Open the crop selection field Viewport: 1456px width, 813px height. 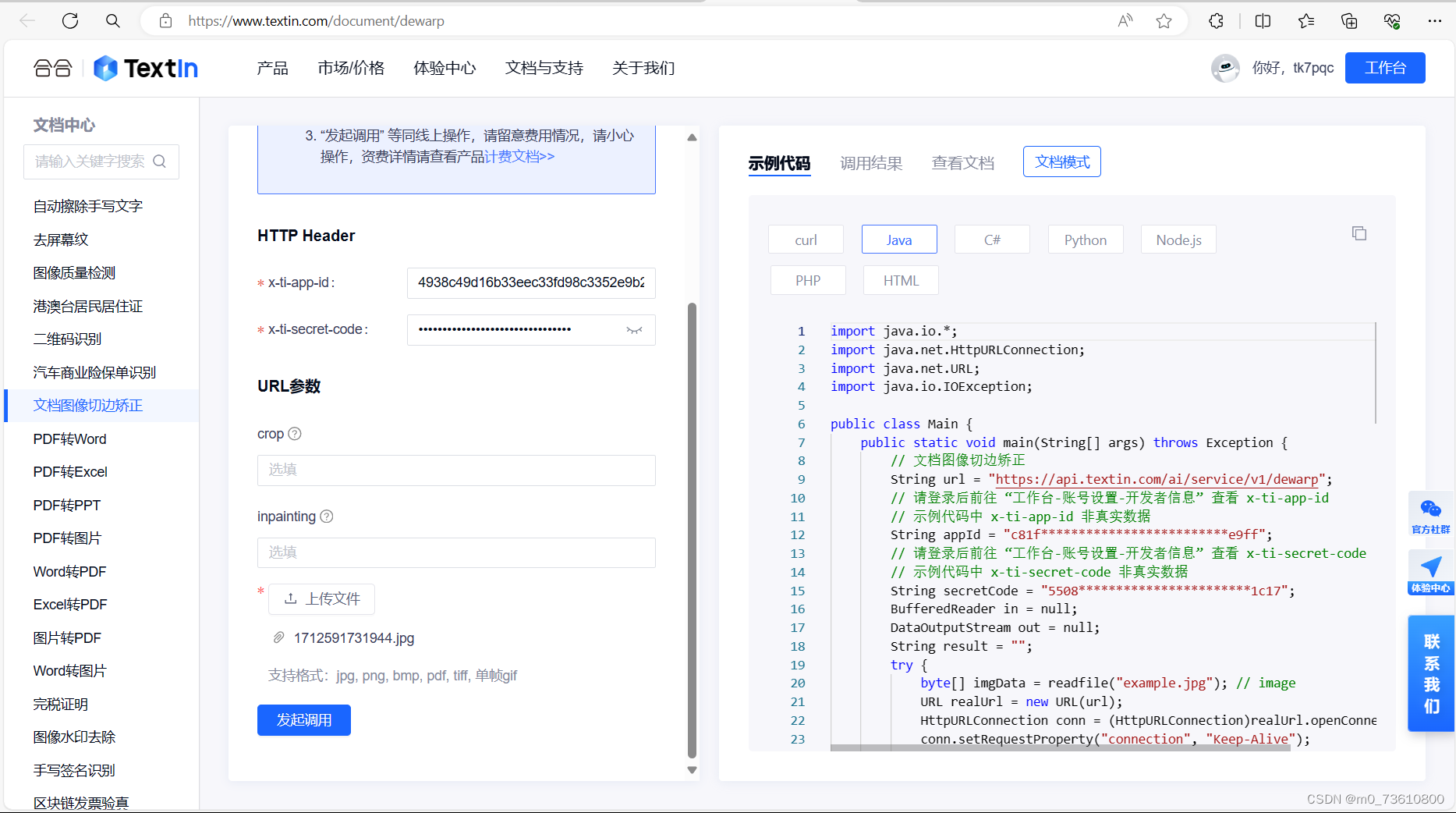pyautogui.click(x=456, y=470)
